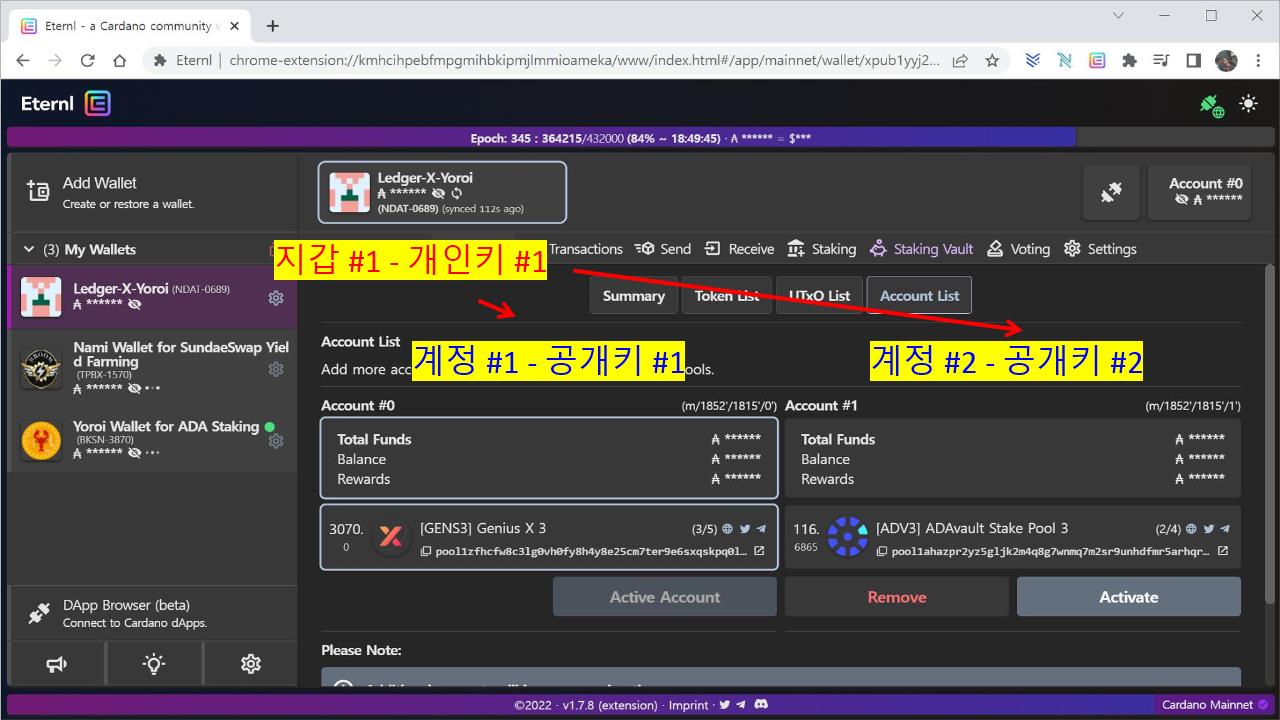The height and width of the screenshot is (720, 1280).
Task: Open the ADAvault pool Telegram icon
Action: pyautogui.click(x=1225, y=529)
